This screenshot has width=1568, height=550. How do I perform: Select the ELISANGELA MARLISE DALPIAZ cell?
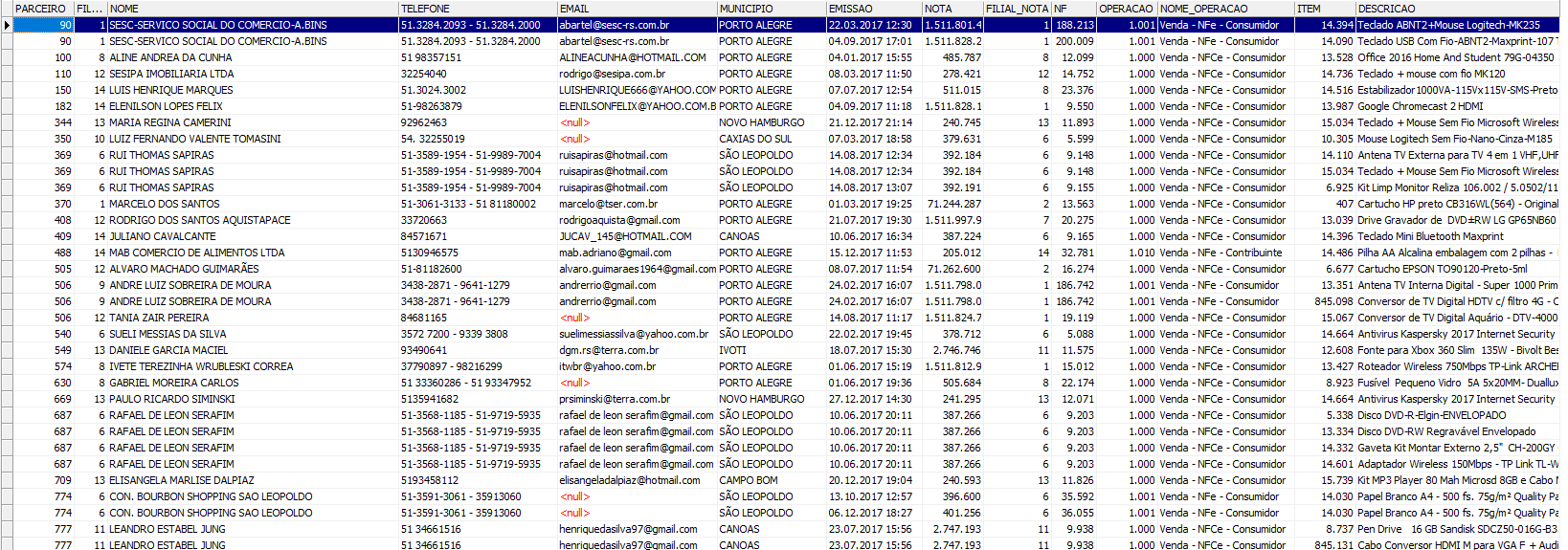(x=253, y=480)
